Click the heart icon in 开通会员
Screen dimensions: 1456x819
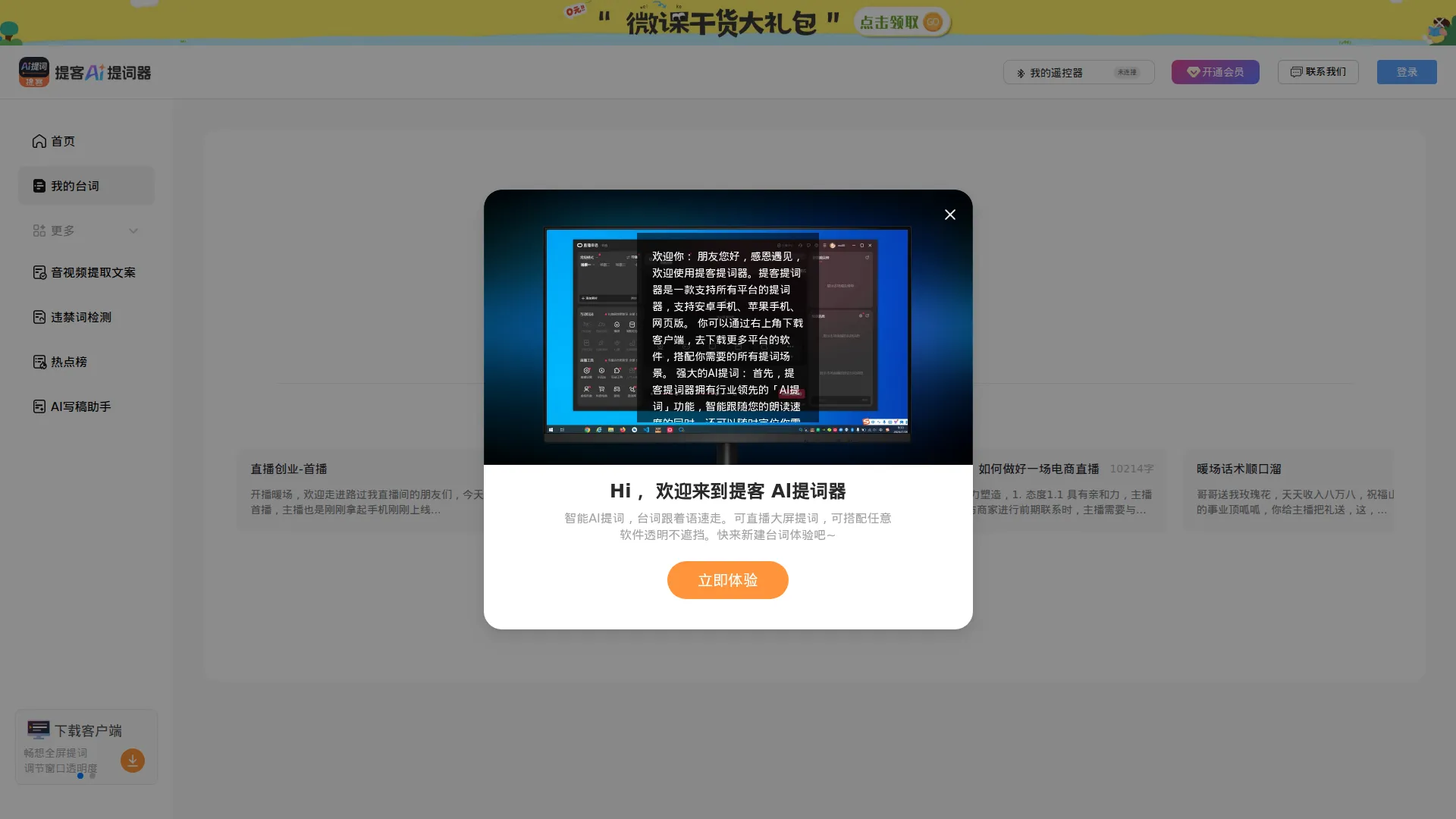(1193, 72)
